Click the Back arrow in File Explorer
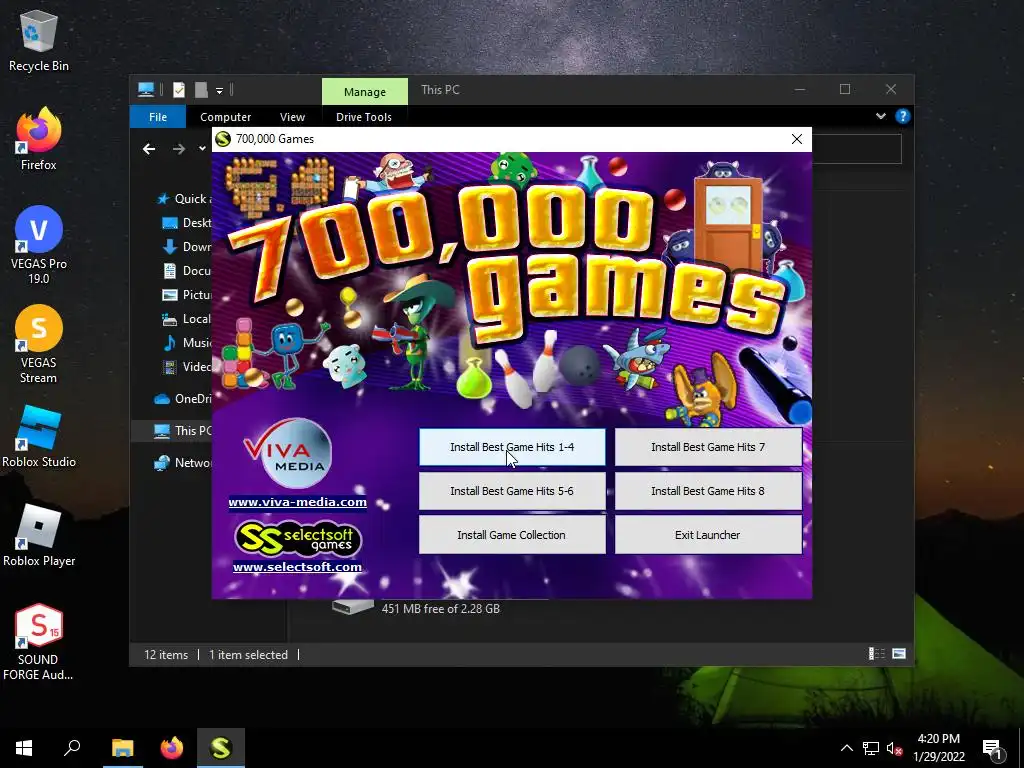Image resolution: width=1024 pixels, height=768 pixels. click(x=149, y=149)
